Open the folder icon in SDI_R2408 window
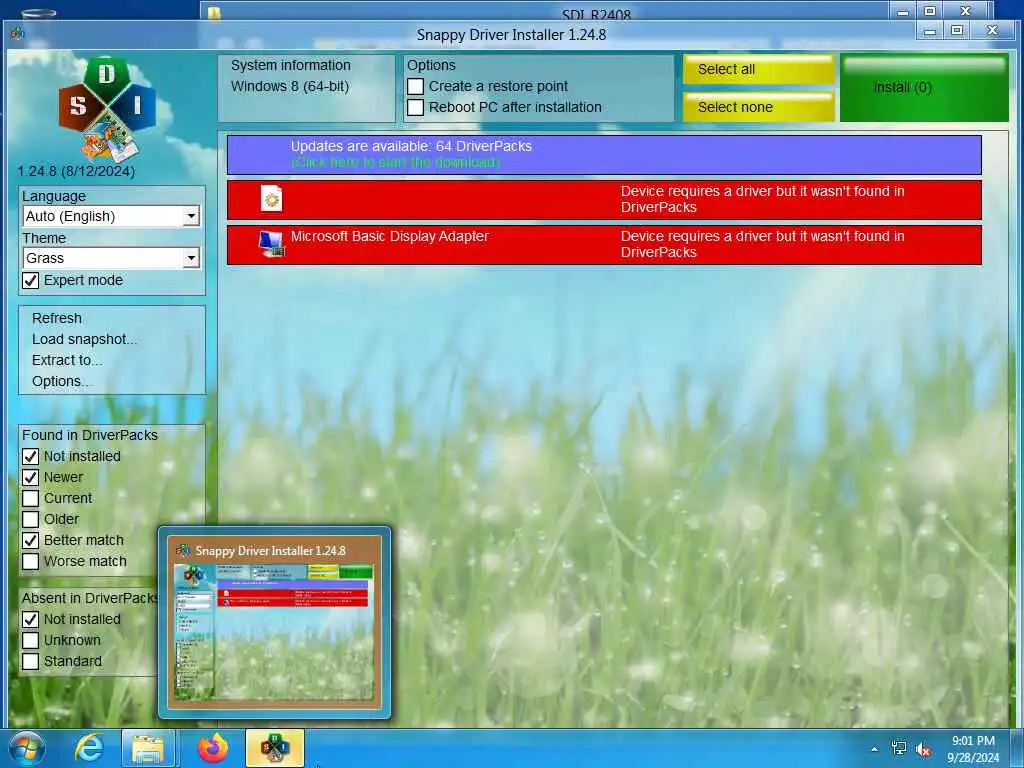 point(214,12)
